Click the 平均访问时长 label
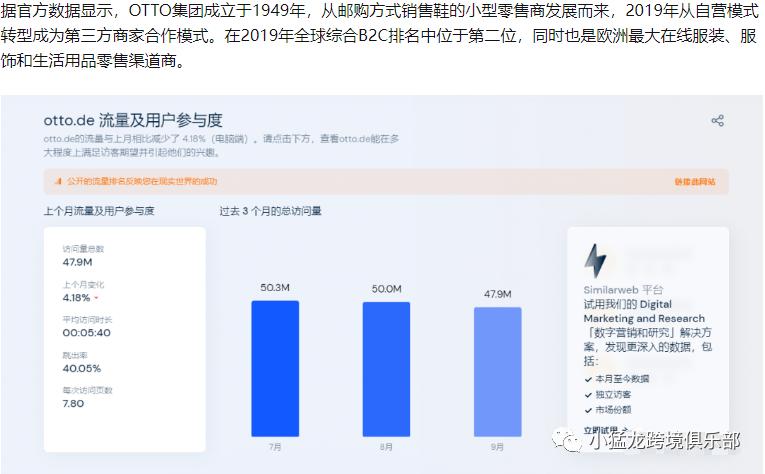The image size is (765, 474). (87, 319)
